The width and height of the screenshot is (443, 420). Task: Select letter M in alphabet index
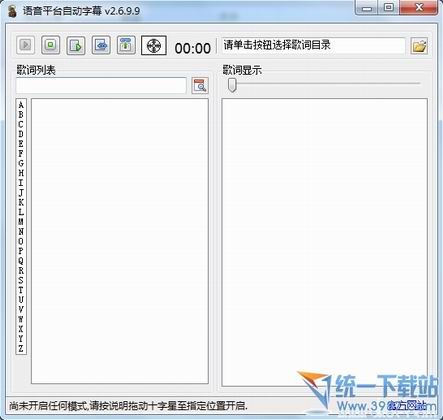point(21,221)
